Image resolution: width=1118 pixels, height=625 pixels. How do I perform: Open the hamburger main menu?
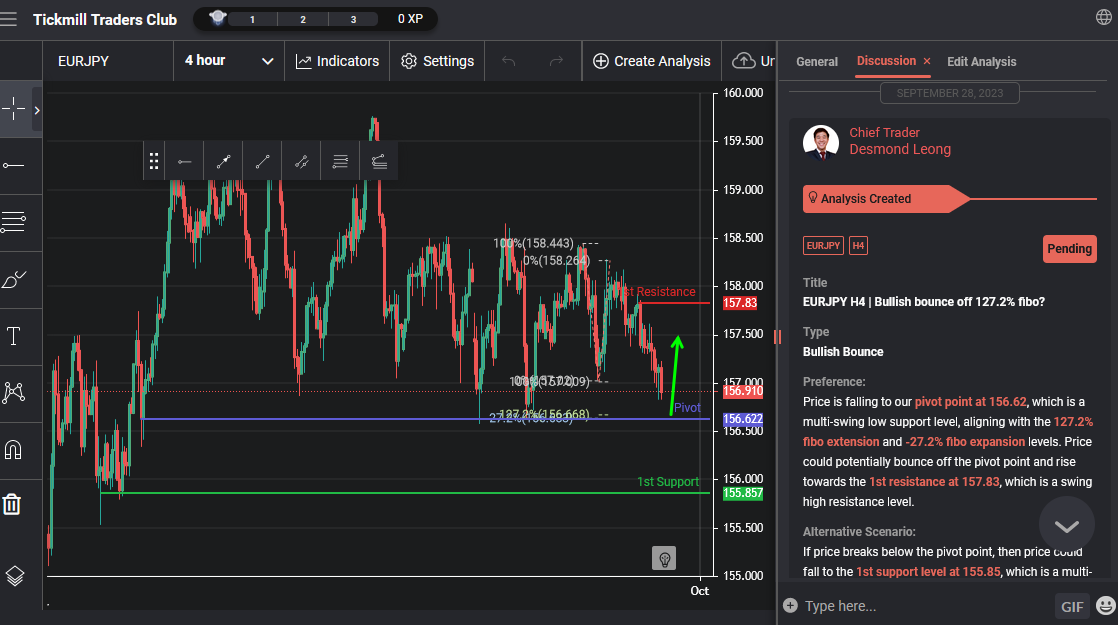(x=9, y=19)
